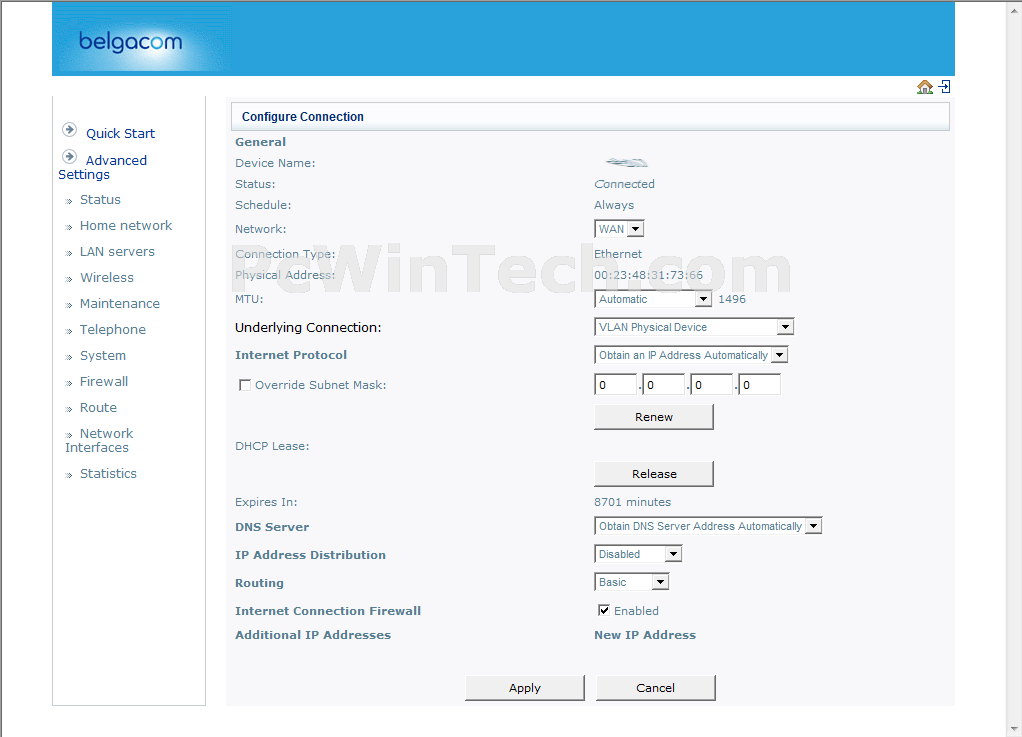The width and height of the screenshot is (1022, 737).
Task: Open the Internet Protocol dropdown
Action: pos(692,355)
